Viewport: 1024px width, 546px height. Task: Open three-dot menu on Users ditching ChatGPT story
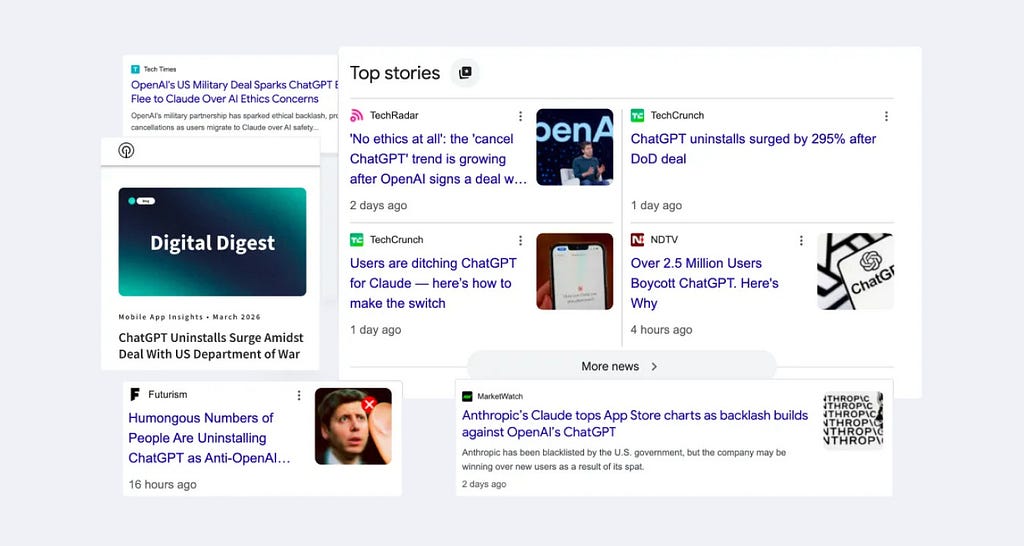click(x=520, y=240)
